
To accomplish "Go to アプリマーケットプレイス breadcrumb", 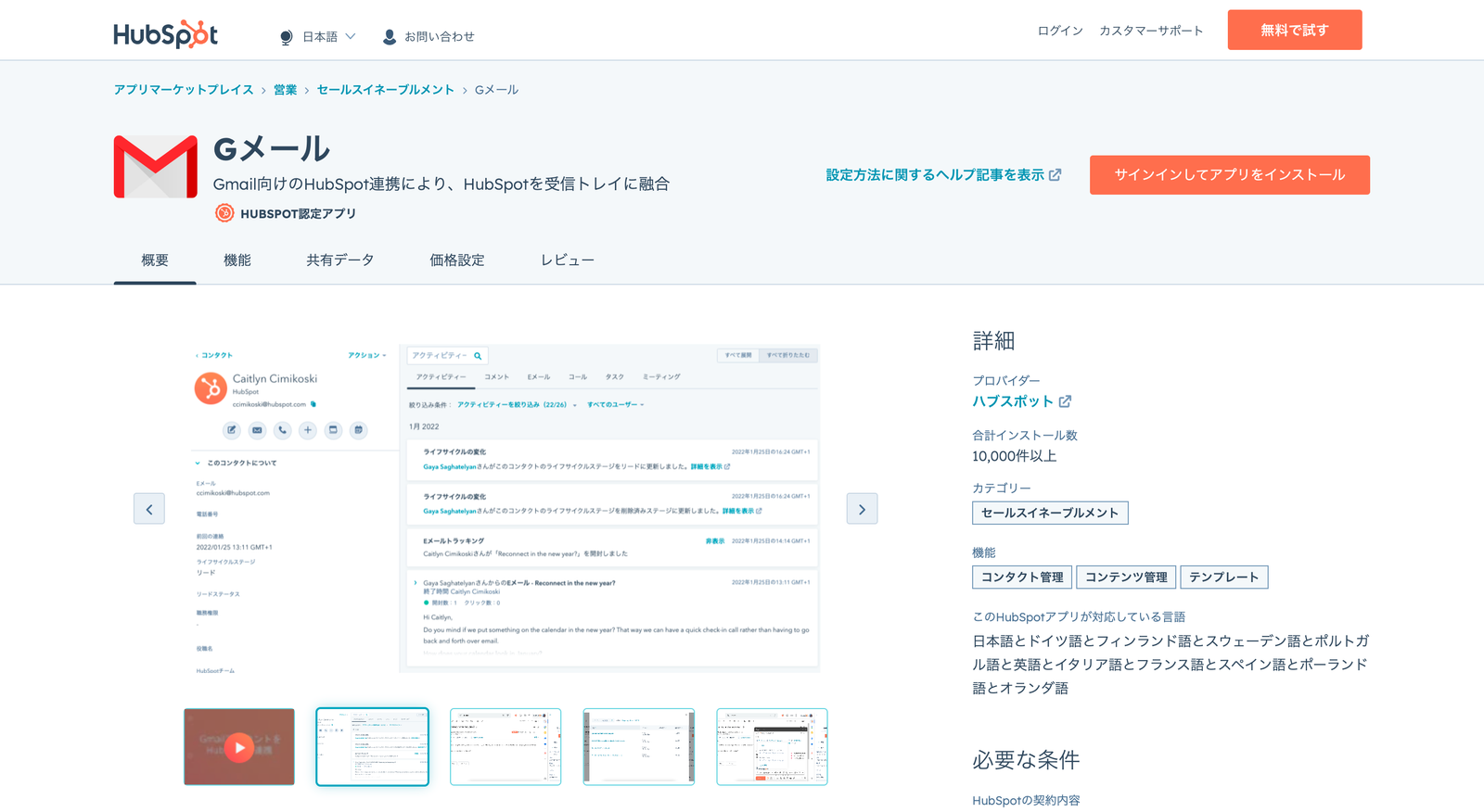I will (184, 90).
